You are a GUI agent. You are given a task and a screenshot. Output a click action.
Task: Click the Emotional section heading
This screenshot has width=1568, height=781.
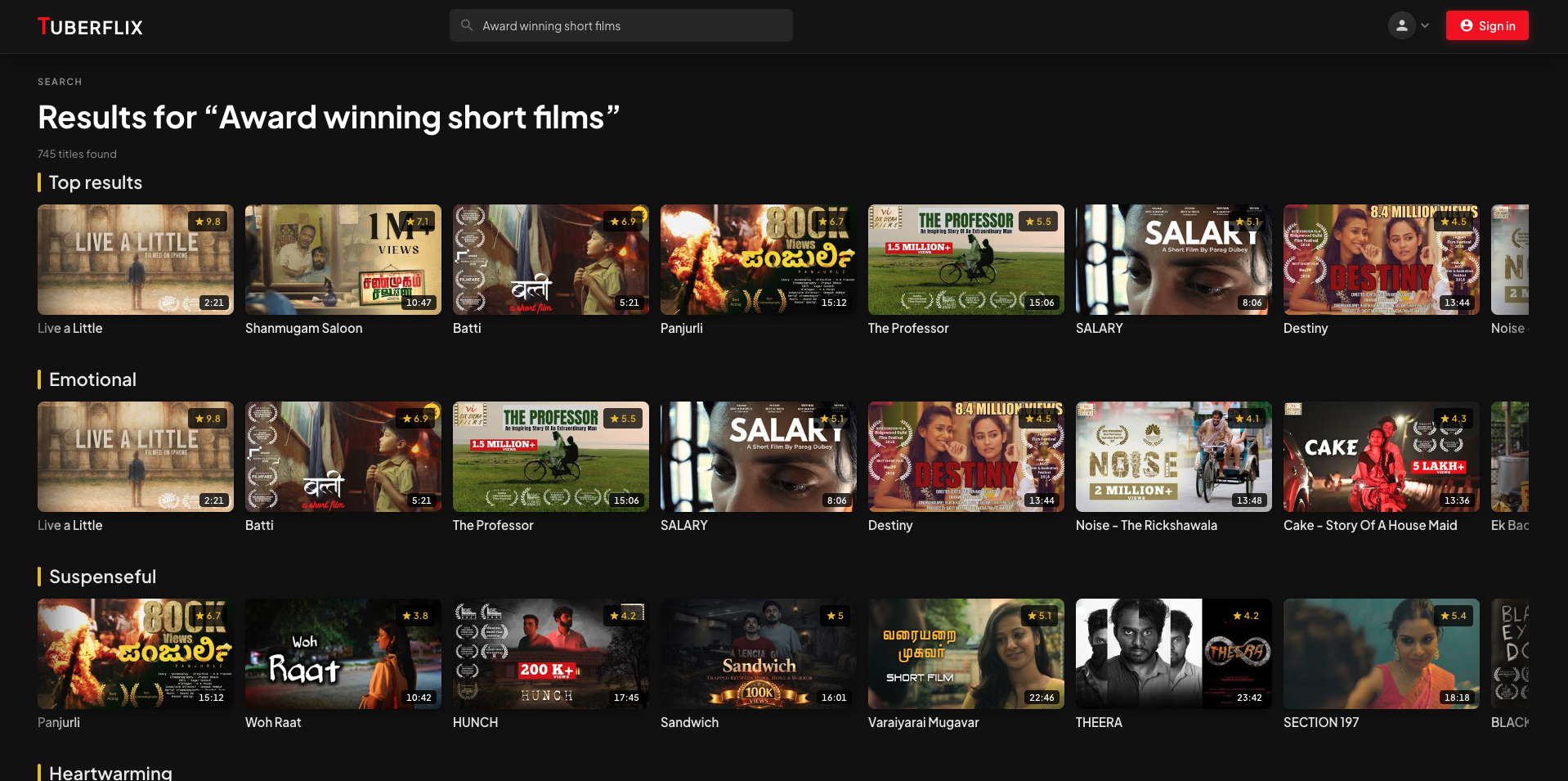[92, 379]
